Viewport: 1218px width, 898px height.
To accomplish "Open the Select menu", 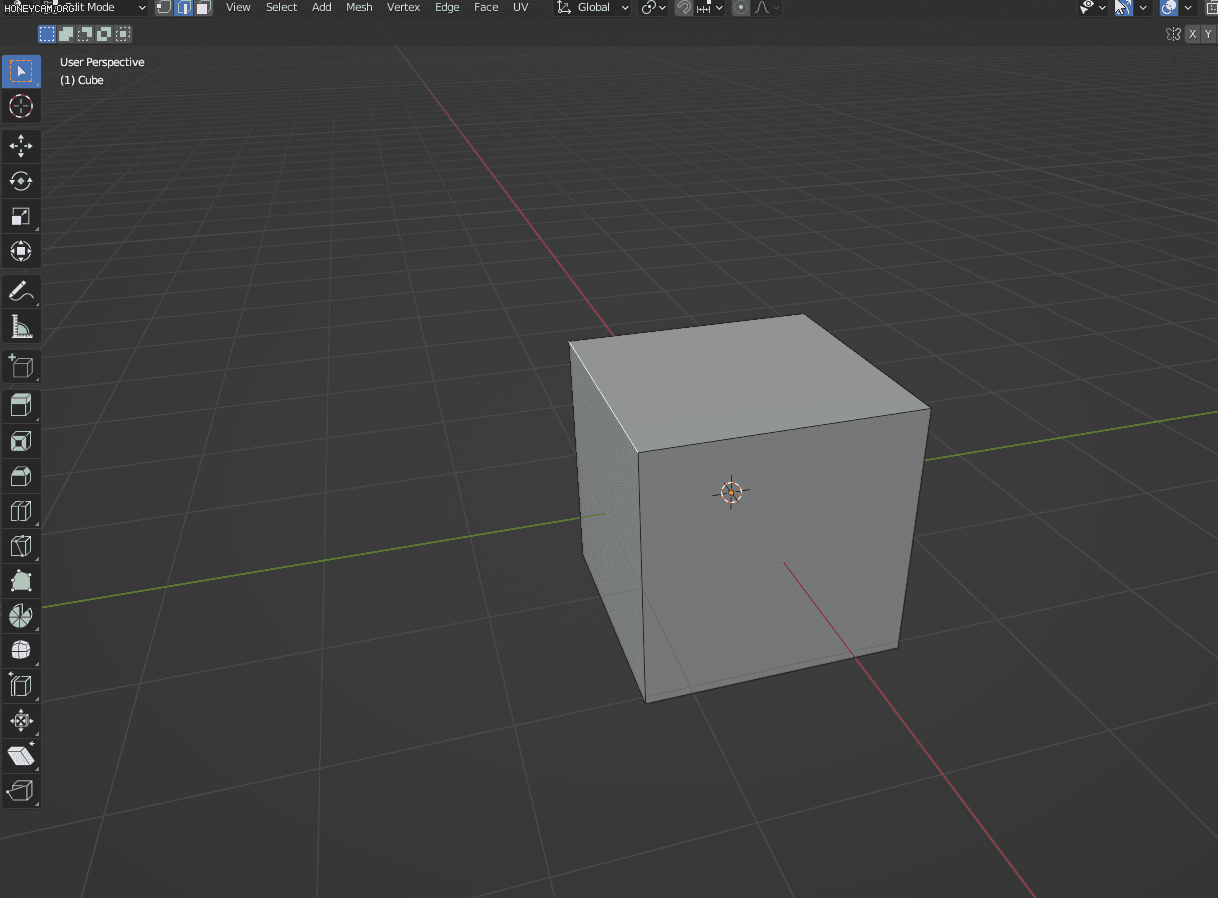I will click(x=281, y=8).
